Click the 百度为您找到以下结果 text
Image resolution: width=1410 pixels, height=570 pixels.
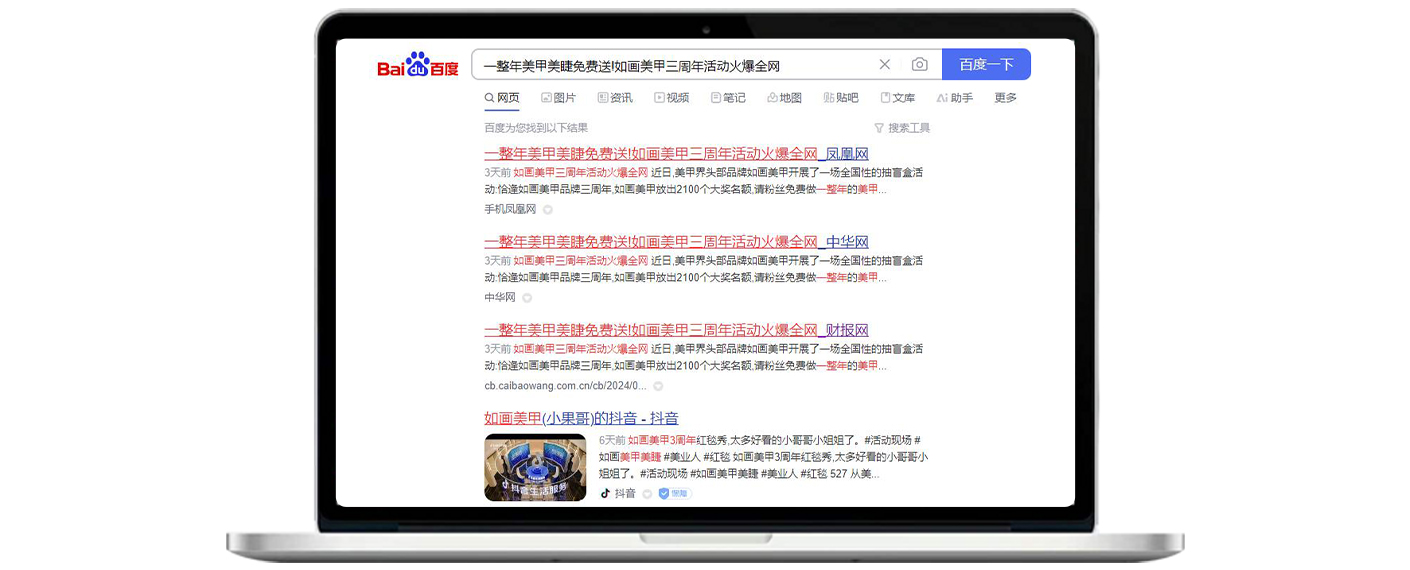click(x=536, y=128)
